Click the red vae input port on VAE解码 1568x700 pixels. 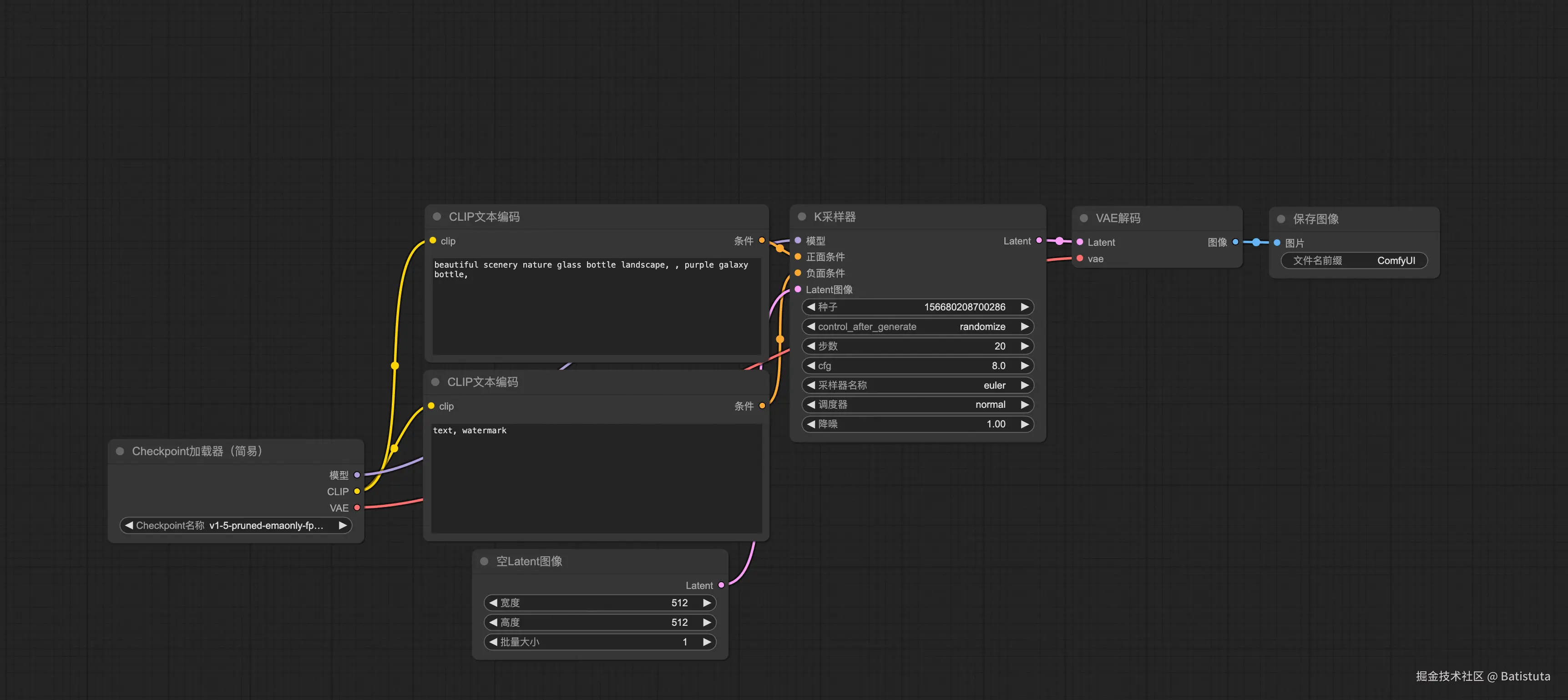point(1080,259)
